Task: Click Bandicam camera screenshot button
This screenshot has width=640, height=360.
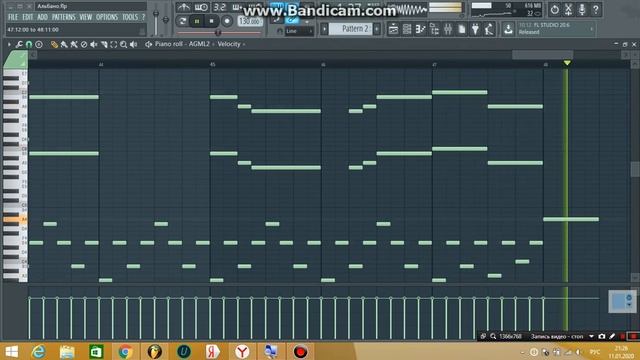Action: point(602,336)
